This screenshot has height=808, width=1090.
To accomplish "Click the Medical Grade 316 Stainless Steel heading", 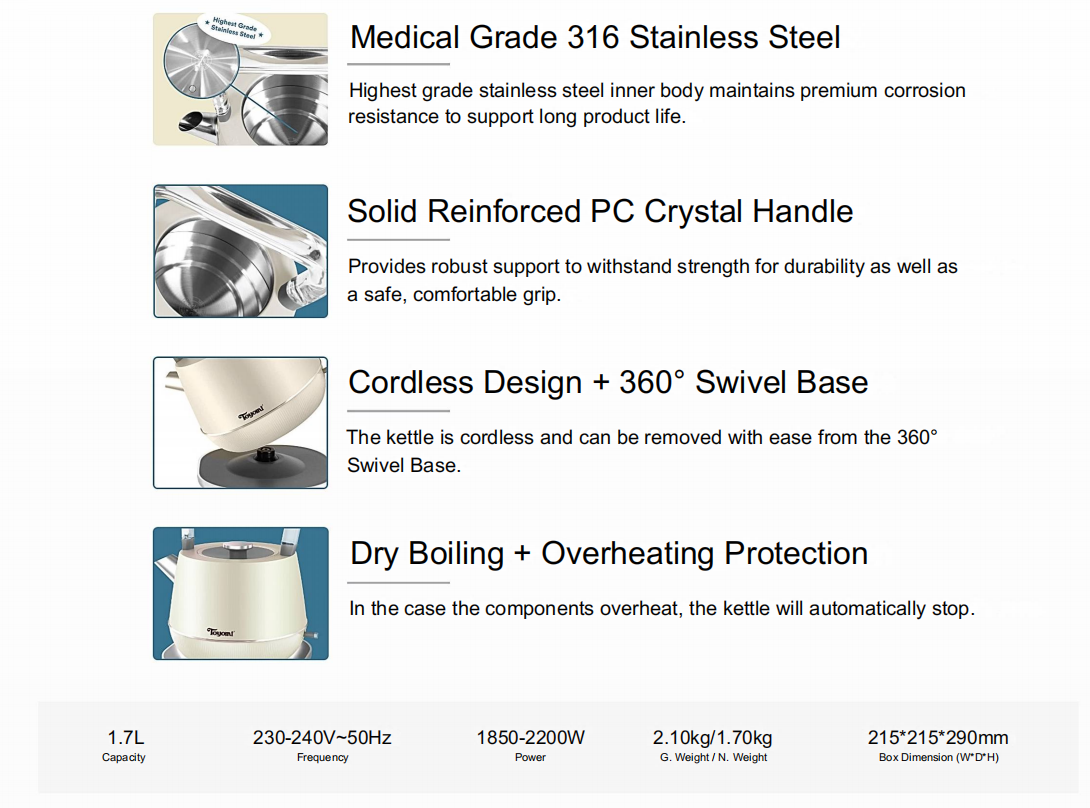I will 595,38.
